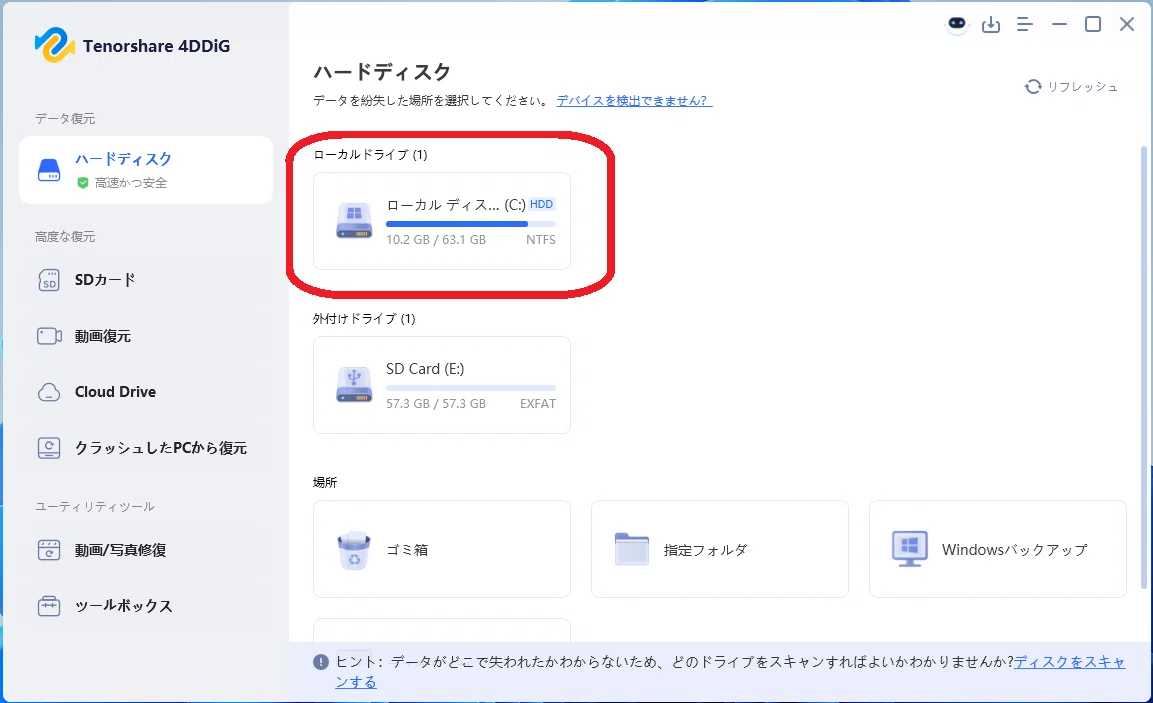The width and height of the screenshot is (1153, 703).
Task: Click the SD card sidebar icon
Action: [49, 280]
